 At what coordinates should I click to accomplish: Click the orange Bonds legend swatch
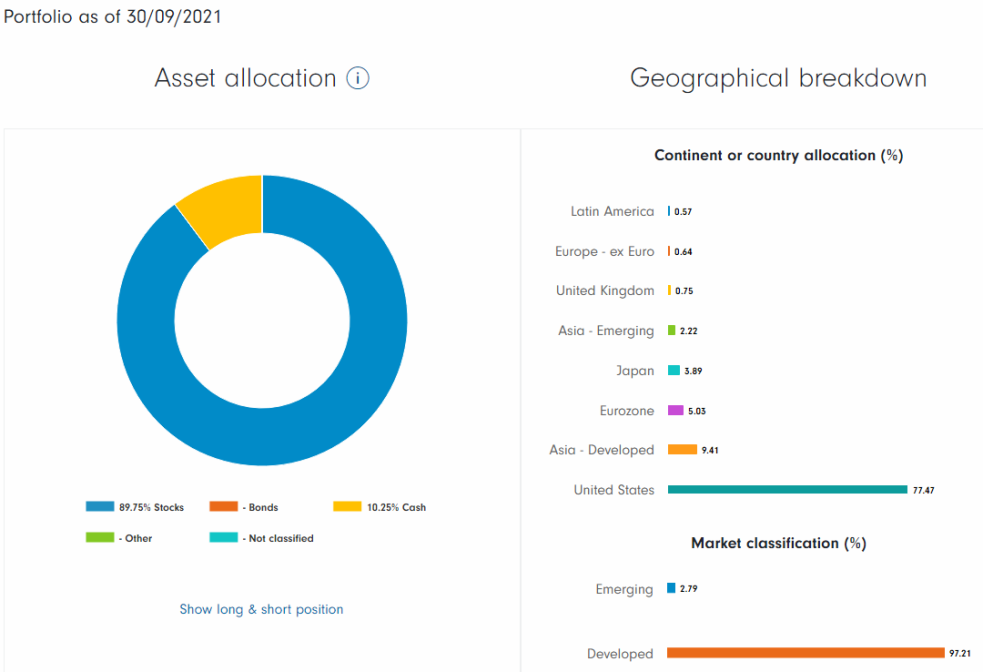224,507
